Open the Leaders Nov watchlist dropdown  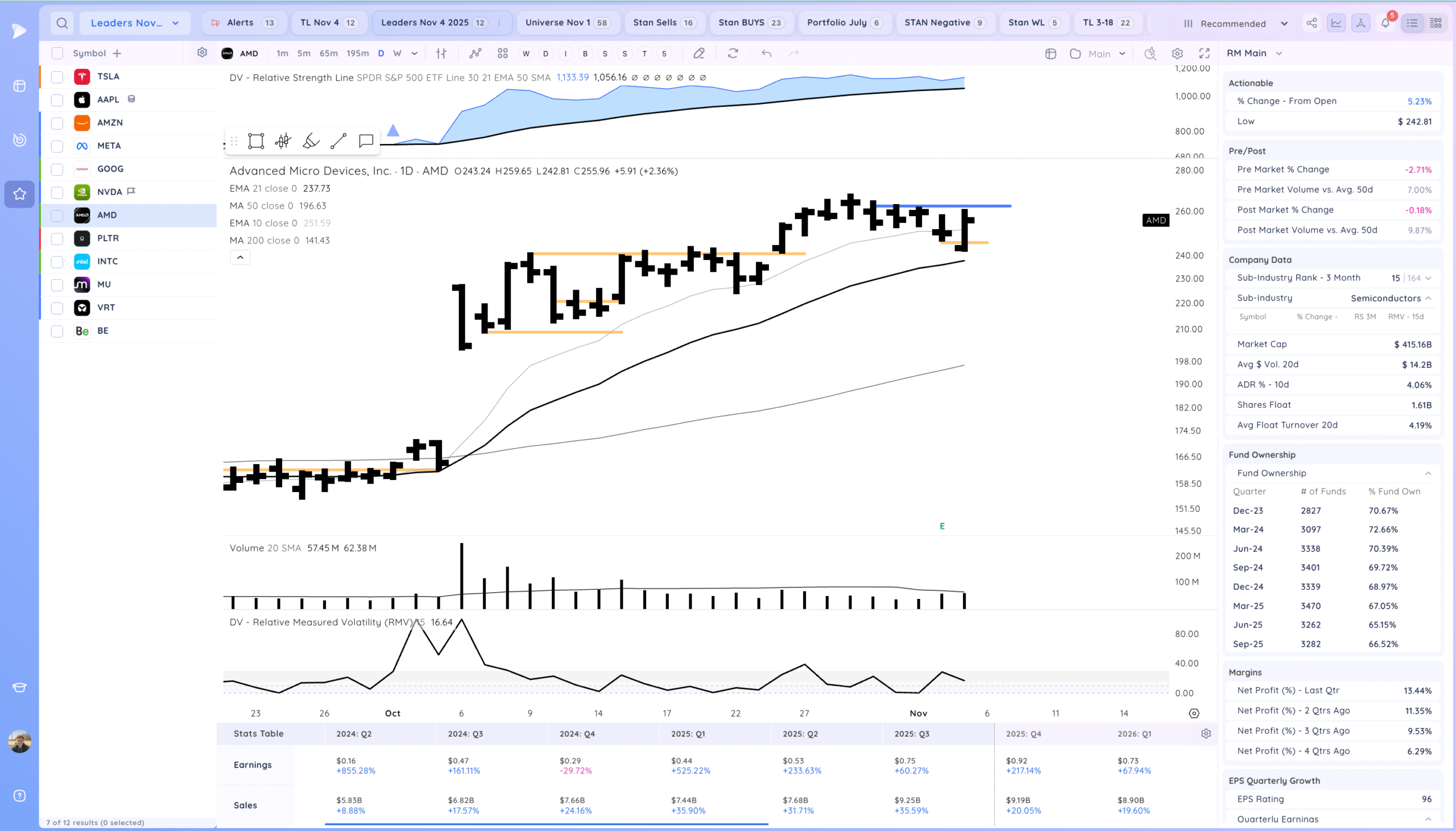(135, 23)
